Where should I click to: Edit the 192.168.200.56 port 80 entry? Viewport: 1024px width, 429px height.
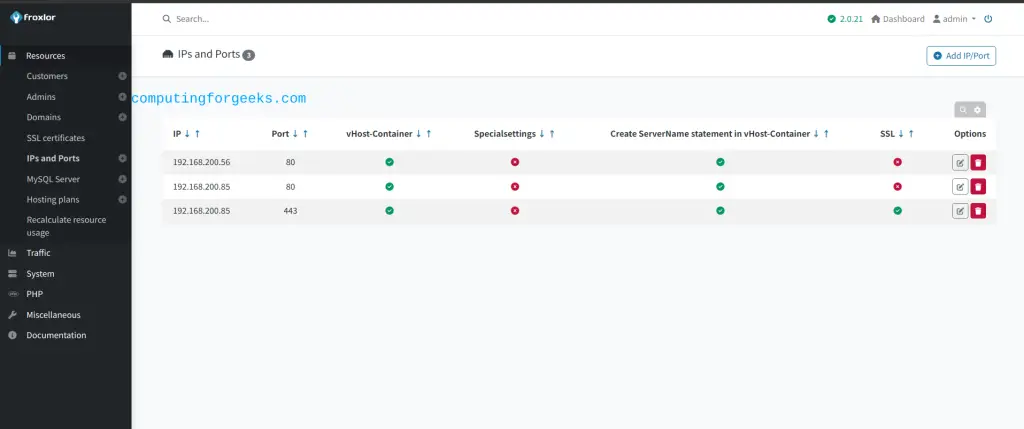[x=960, y=163]
